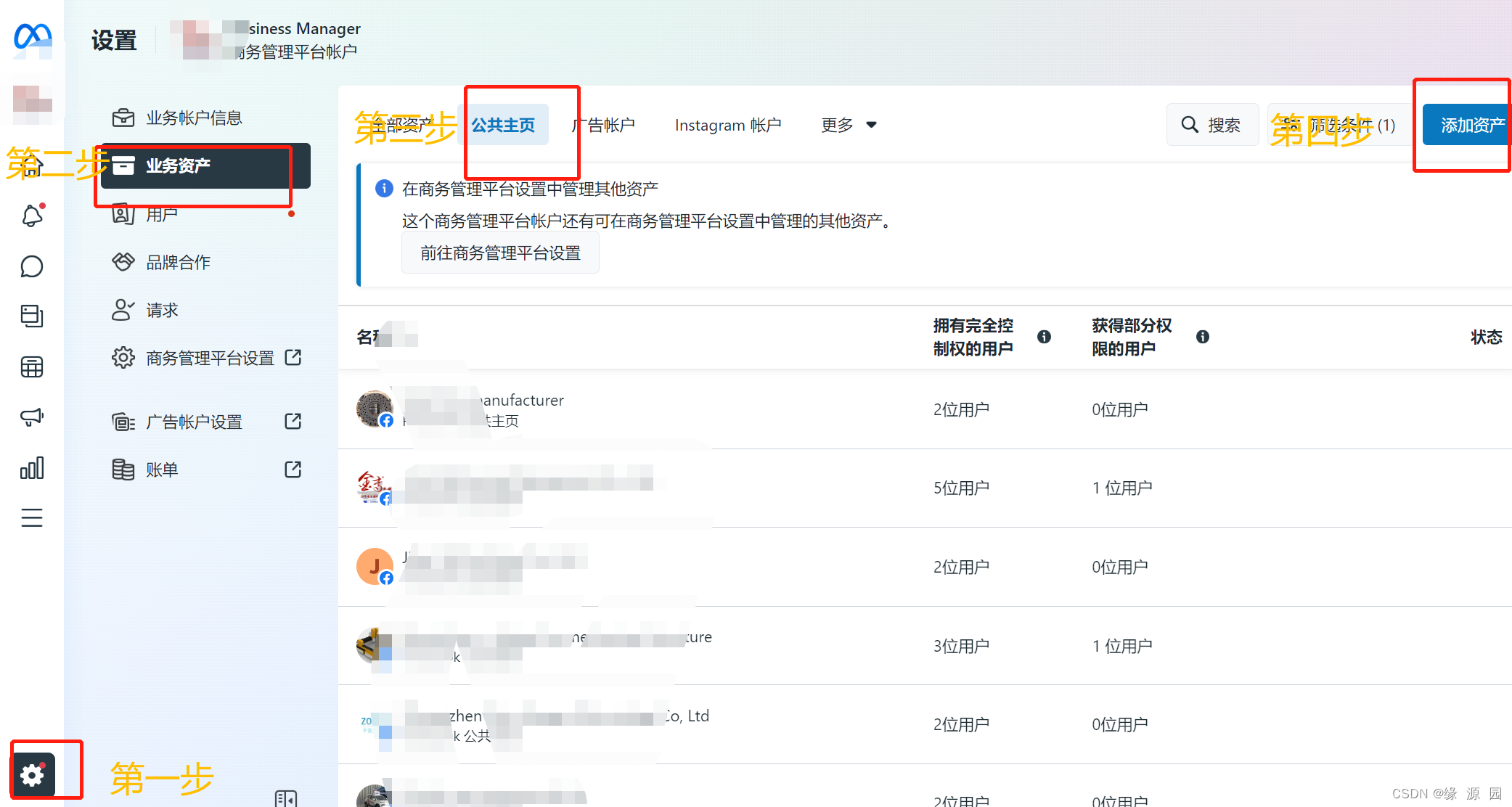Open the notifications bell icon

tap(30, 215)
